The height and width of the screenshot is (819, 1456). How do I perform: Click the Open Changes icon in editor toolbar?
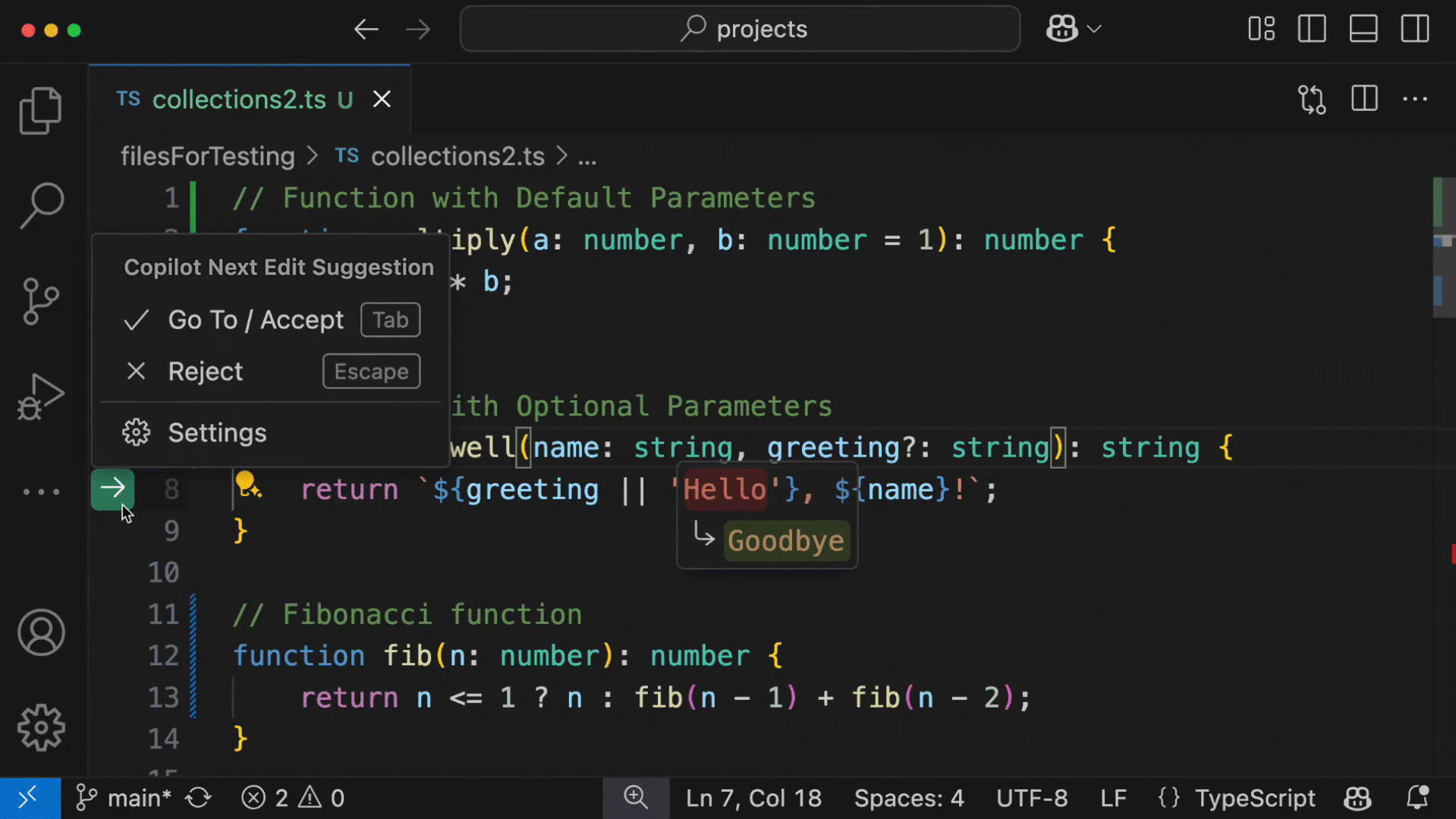coord(1311,99)
